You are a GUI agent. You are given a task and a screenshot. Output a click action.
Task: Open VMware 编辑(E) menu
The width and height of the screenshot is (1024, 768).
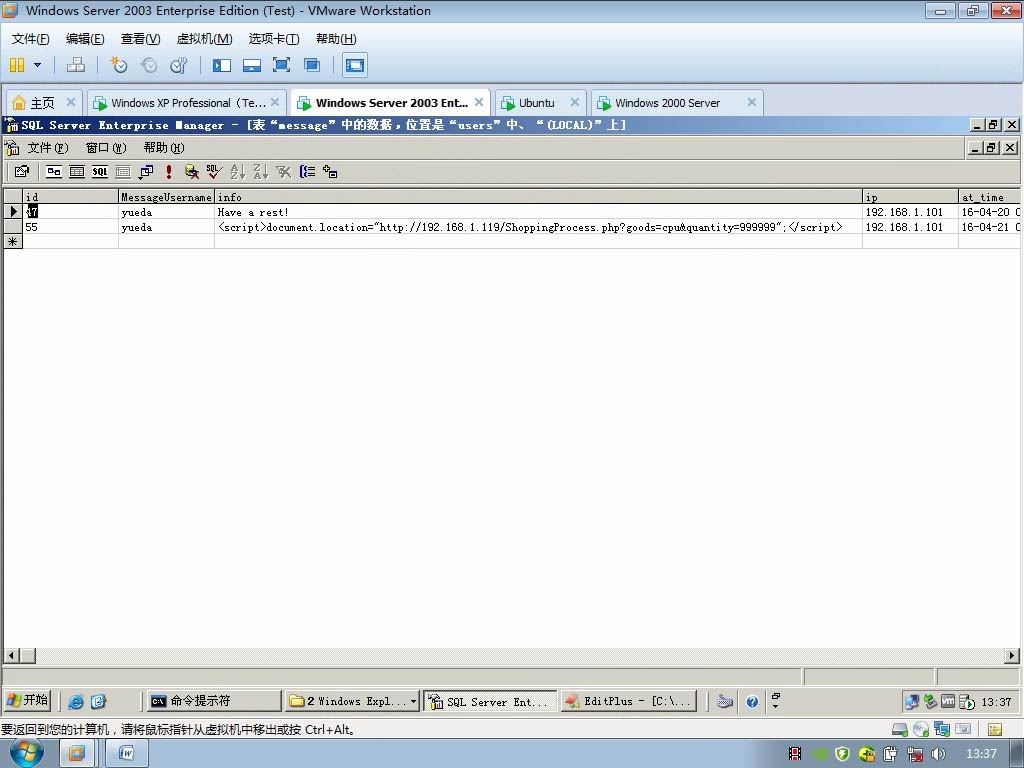click(x=85, y=39)
